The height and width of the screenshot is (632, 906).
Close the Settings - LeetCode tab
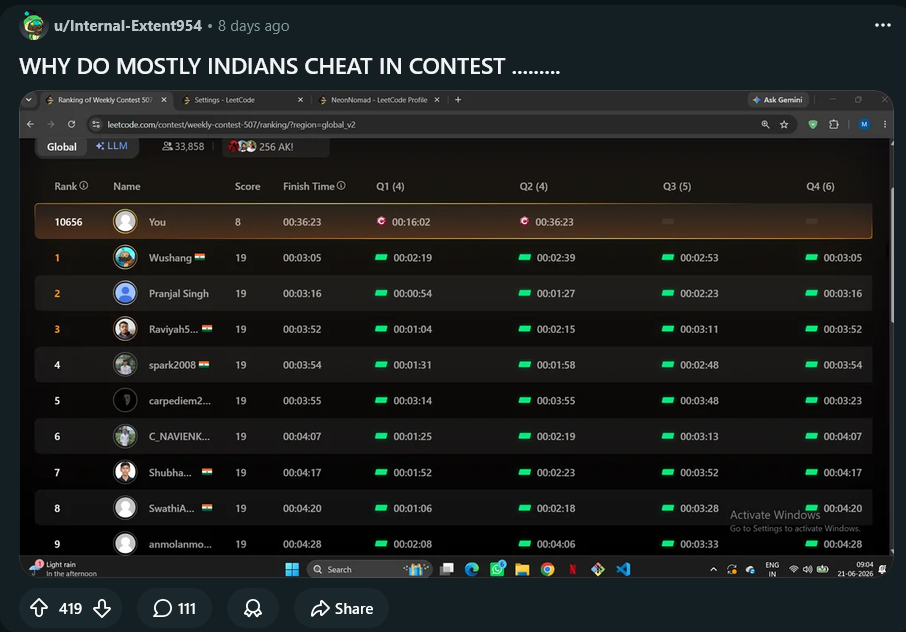[x=300, y=100]
